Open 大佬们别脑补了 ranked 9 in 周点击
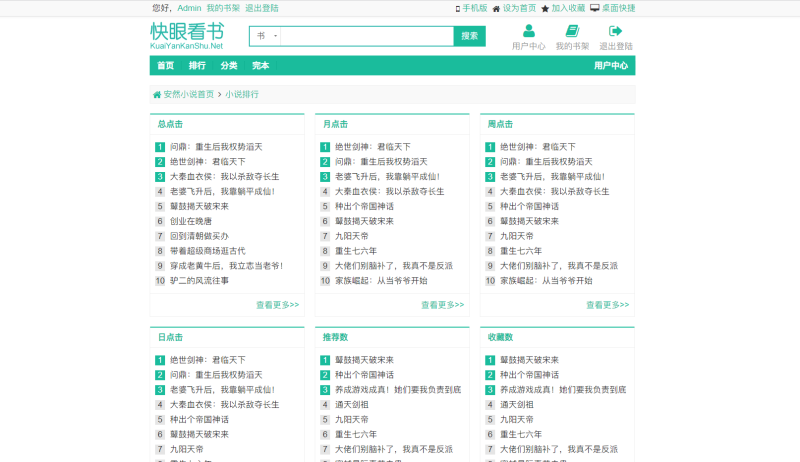This screenshot has width=800, height=462. 559,266
